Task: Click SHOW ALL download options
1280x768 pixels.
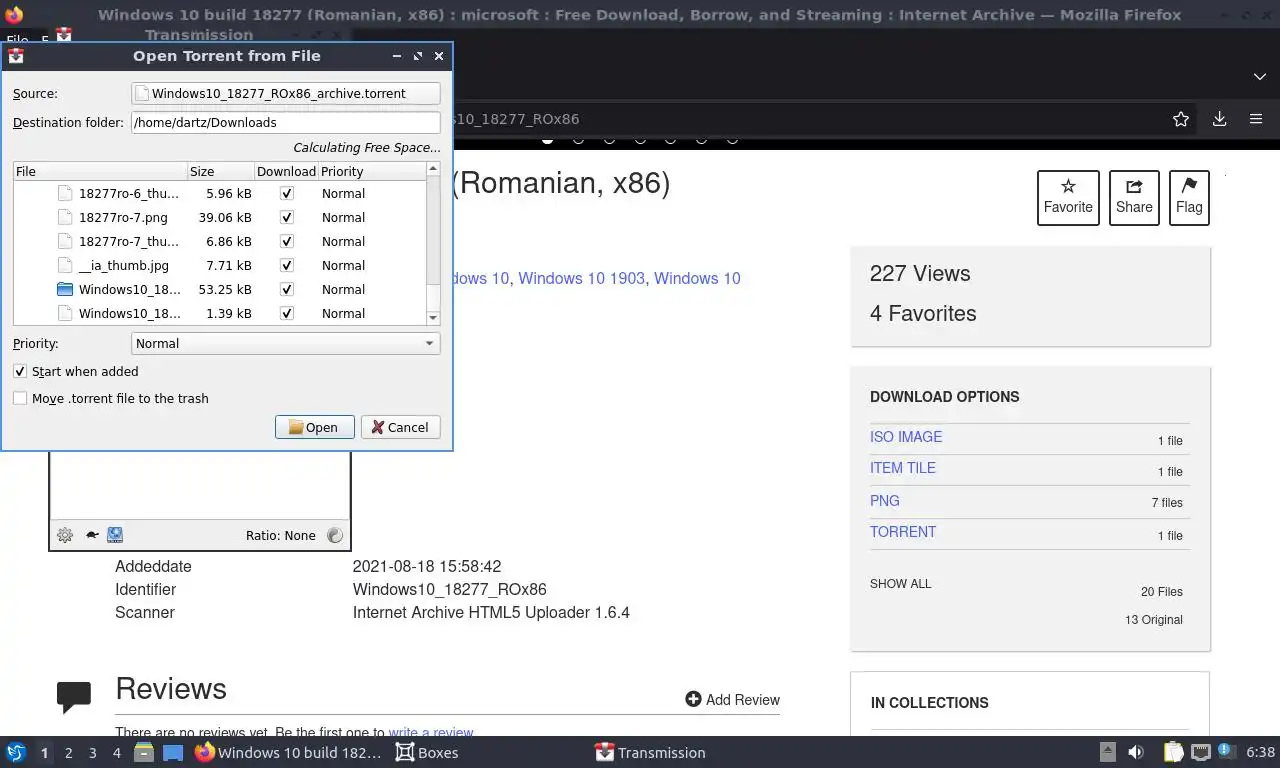Action: (900, 584)
